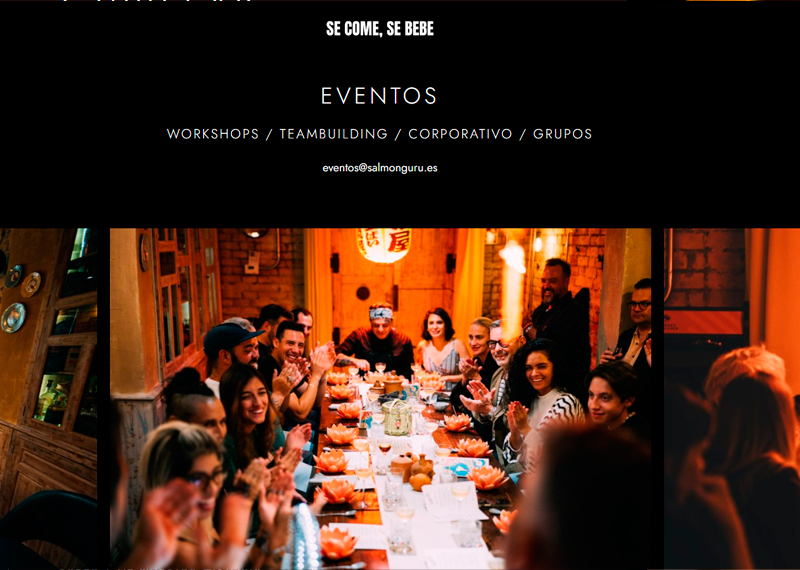The width and height of the screenshot is (800, 570).
Task: Click the eventos@salmonguru.es email link
Action: click(380, 168)
